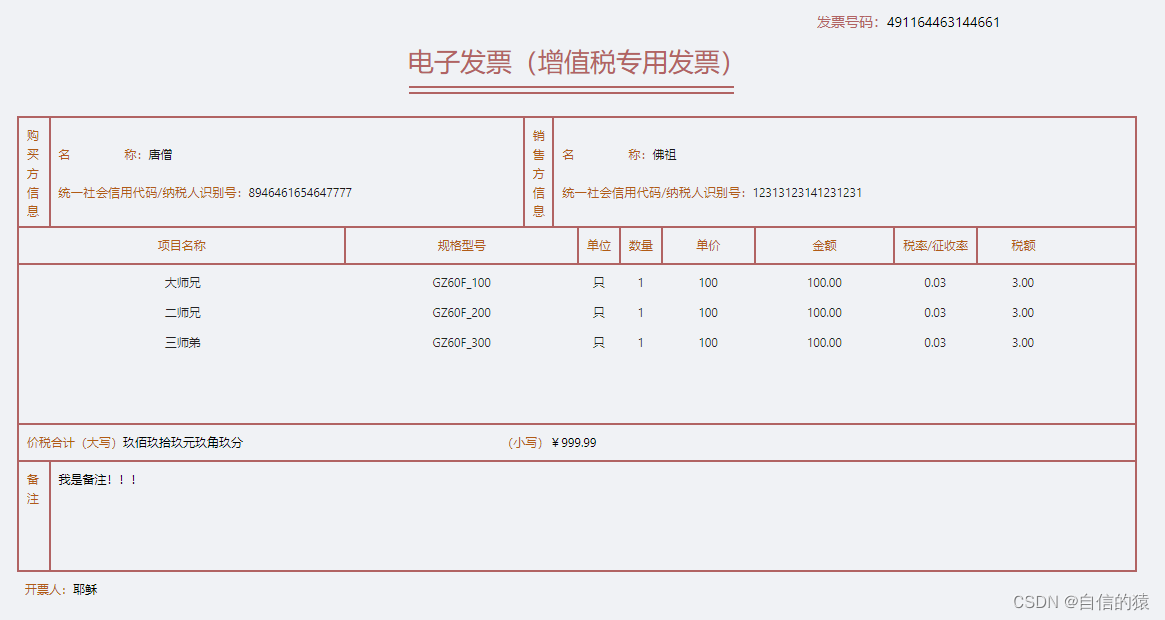The height and width of the screenshot is (620, 1165).
Task: Select the issuer name 耶稣
Action: coord(85,590)
